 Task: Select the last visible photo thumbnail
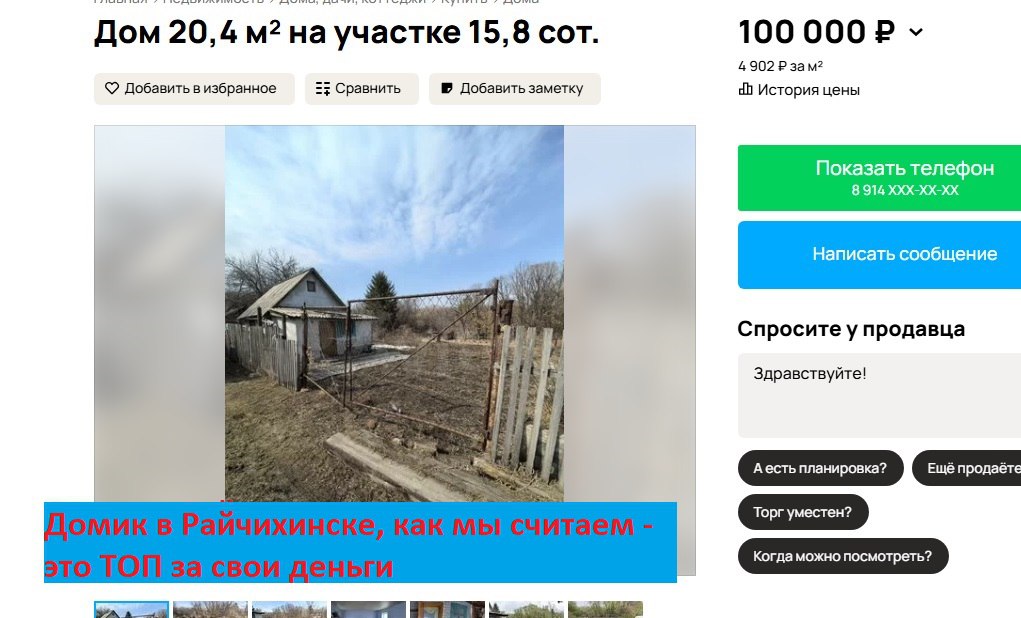[605, 610]
